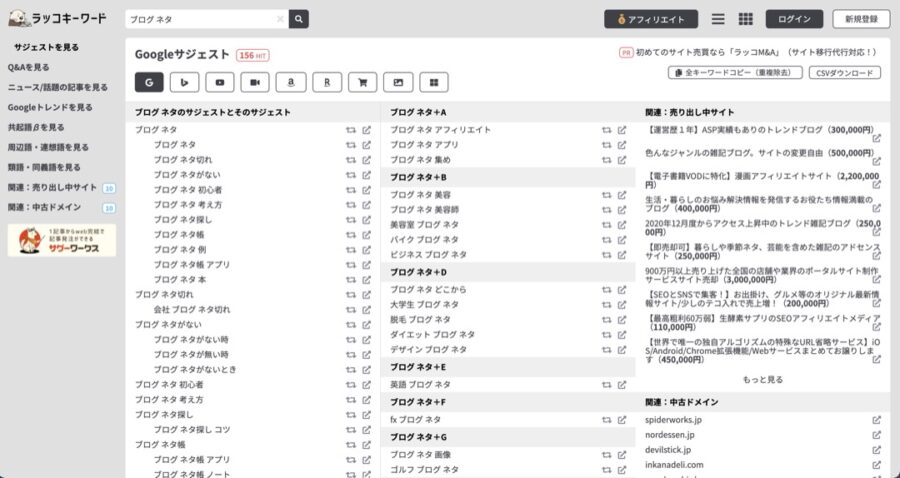This screenshot has width=900, height=478.
Task: Select the Amazon suggest source icon
Action: (291, 83)
